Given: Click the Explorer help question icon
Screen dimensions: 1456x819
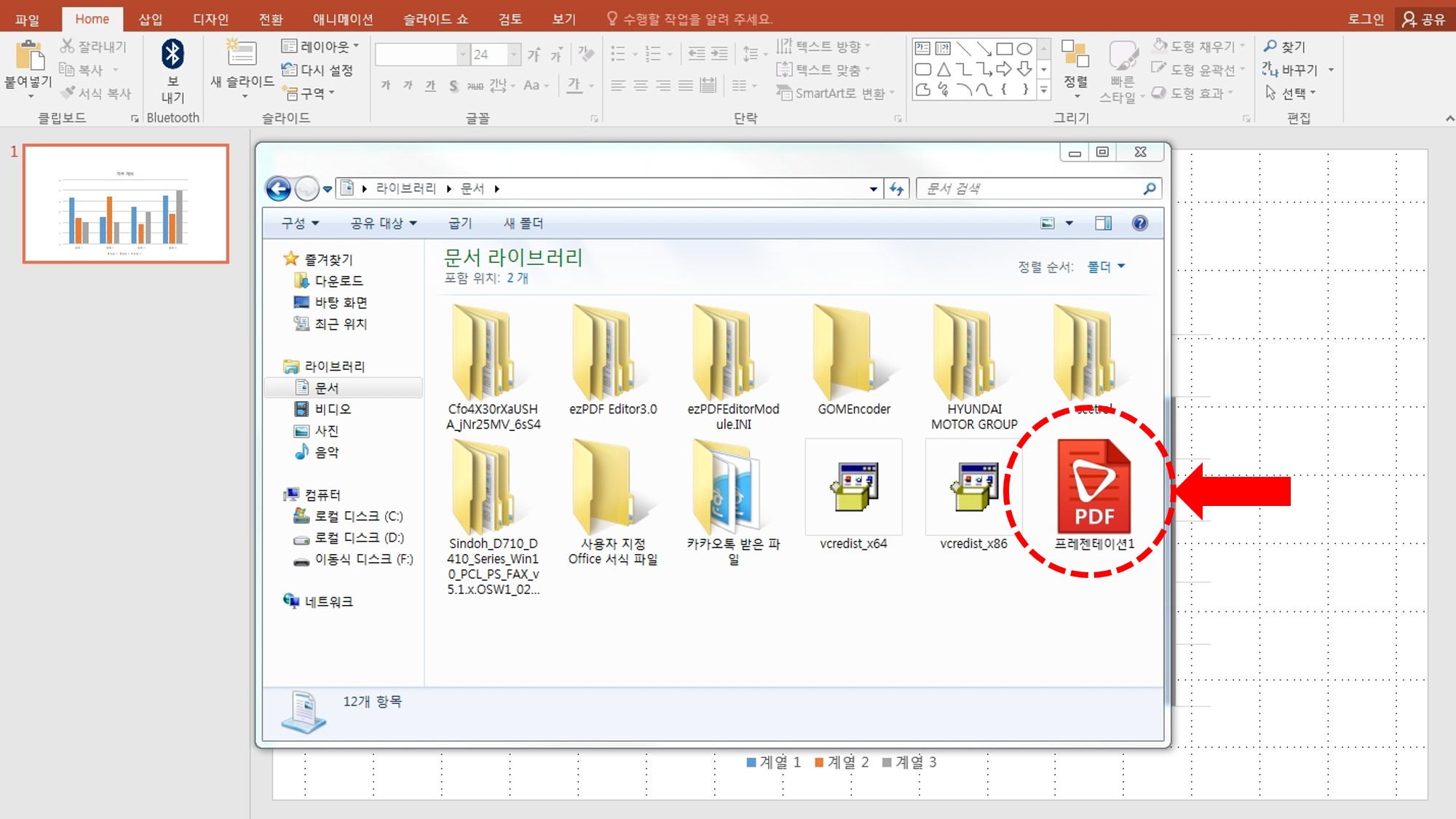Looking at the screenshot, I should tap(1139, 223).
